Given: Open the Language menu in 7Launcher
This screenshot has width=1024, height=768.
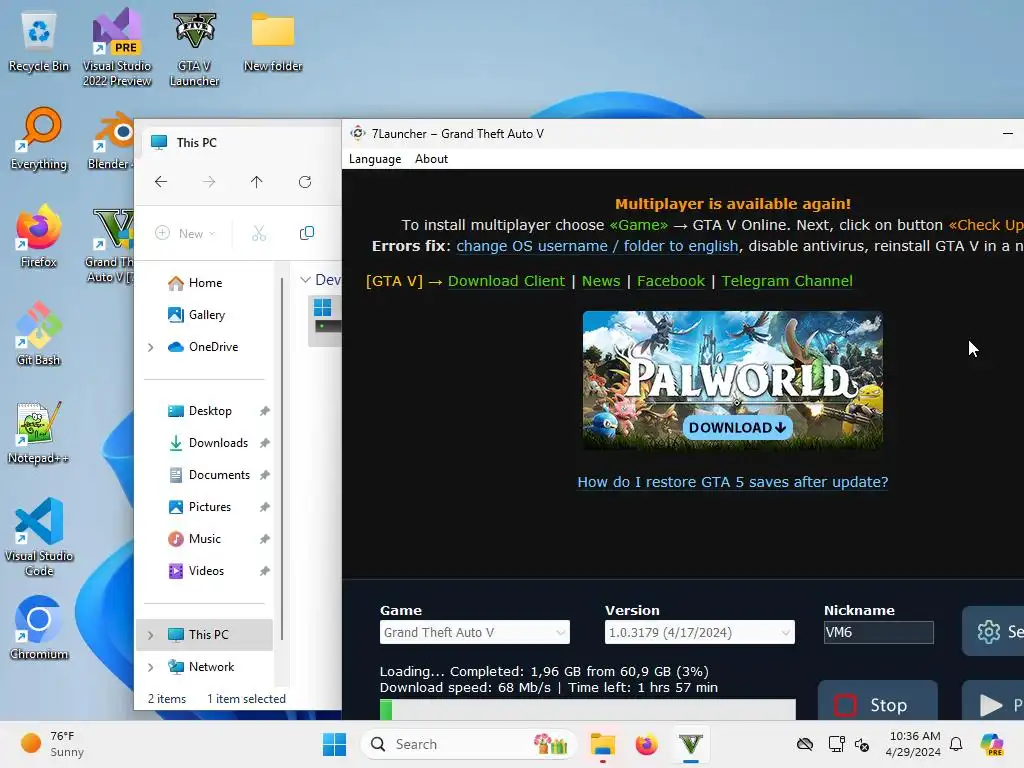Looking at the screenshot, I should pos(375,159).
